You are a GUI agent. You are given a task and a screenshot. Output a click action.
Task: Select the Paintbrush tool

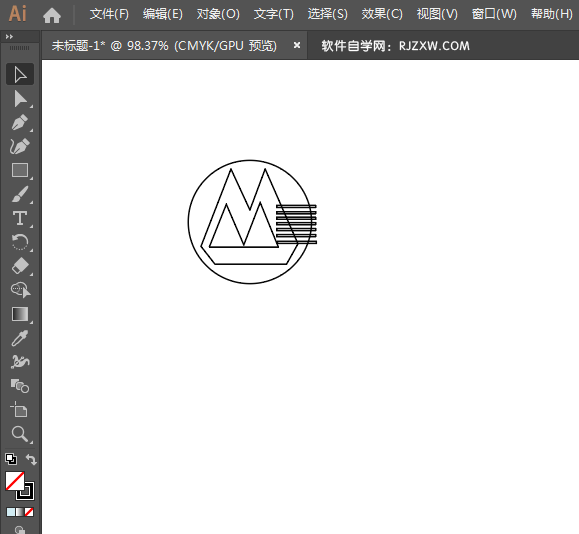click(20, 195)
